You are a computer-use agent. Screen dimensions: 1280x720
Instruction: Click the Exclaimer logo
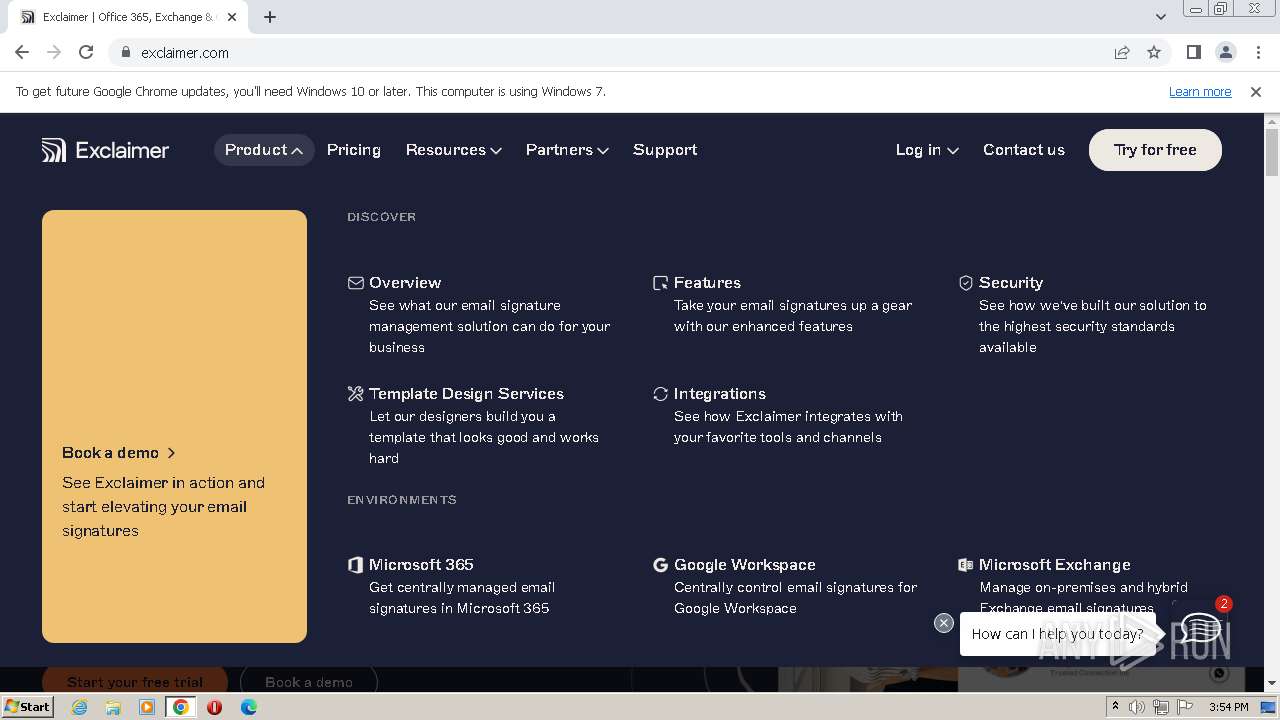tap(105, 150)
